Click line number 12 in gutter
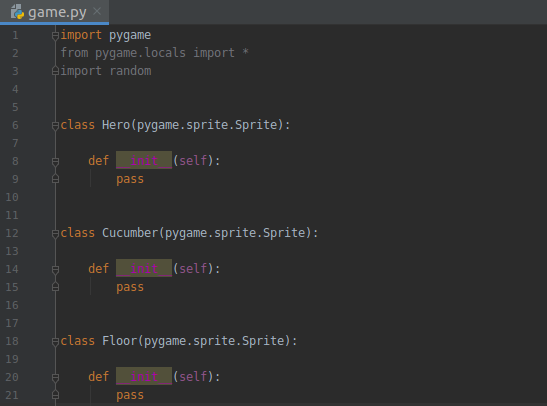 (12, 233)
